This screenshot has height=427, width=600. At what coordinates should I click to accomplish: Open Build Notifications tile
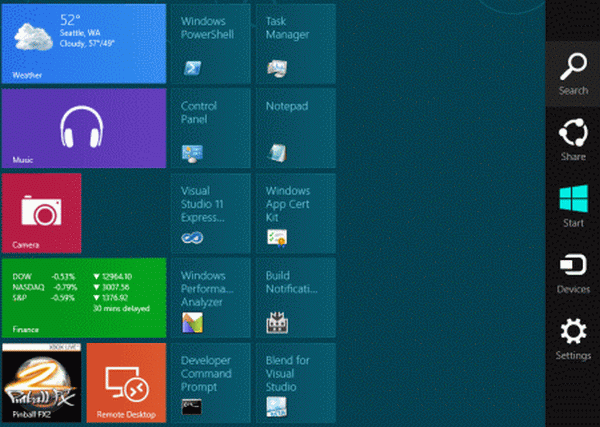click(296, 298)
